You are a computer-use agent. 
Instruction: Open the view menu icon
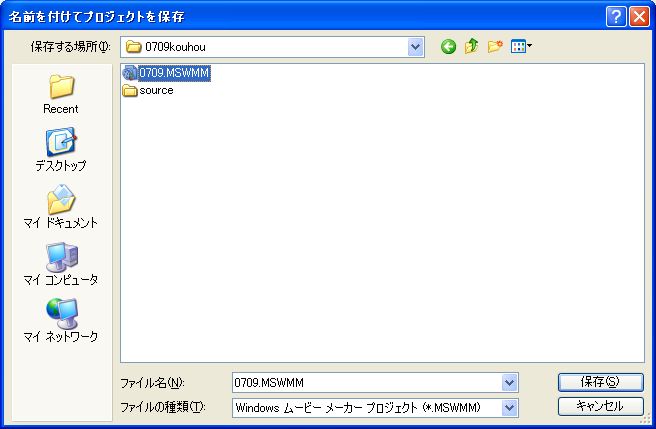tap(520, 46)
